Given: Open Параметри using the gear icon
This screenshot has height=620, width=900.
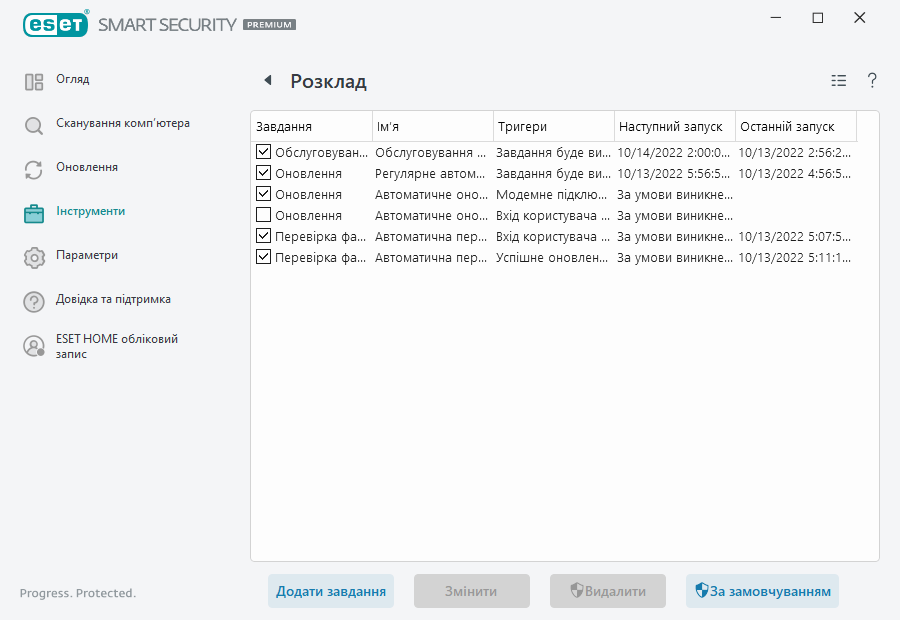Looking at the screenshot, I should pyautogui.click(x=33, y=255).
